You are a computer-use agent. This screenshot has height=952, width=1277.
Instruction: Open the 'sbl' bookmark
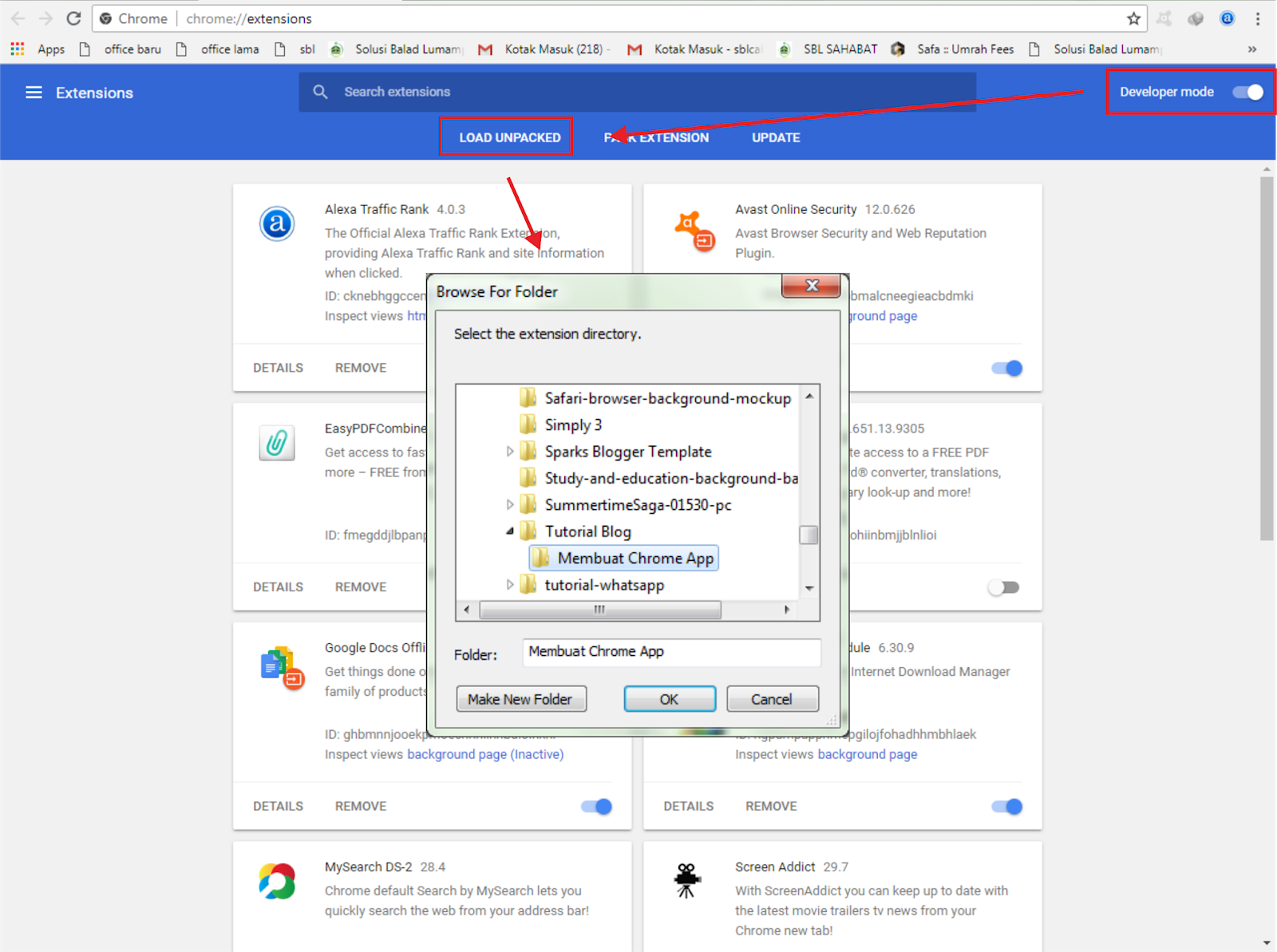tap(295, 49)
